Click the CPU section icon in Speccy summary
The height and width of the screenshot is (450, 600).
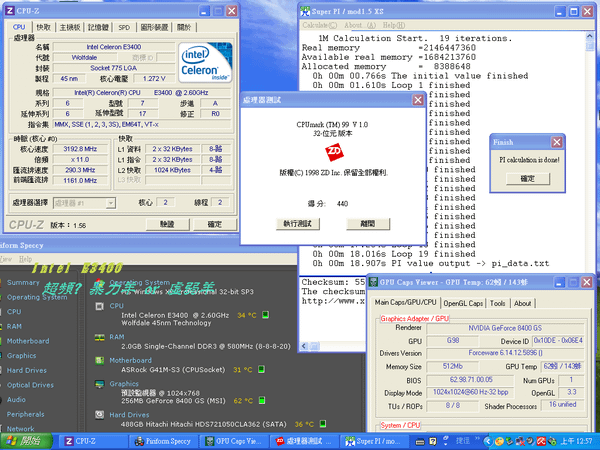99,306
